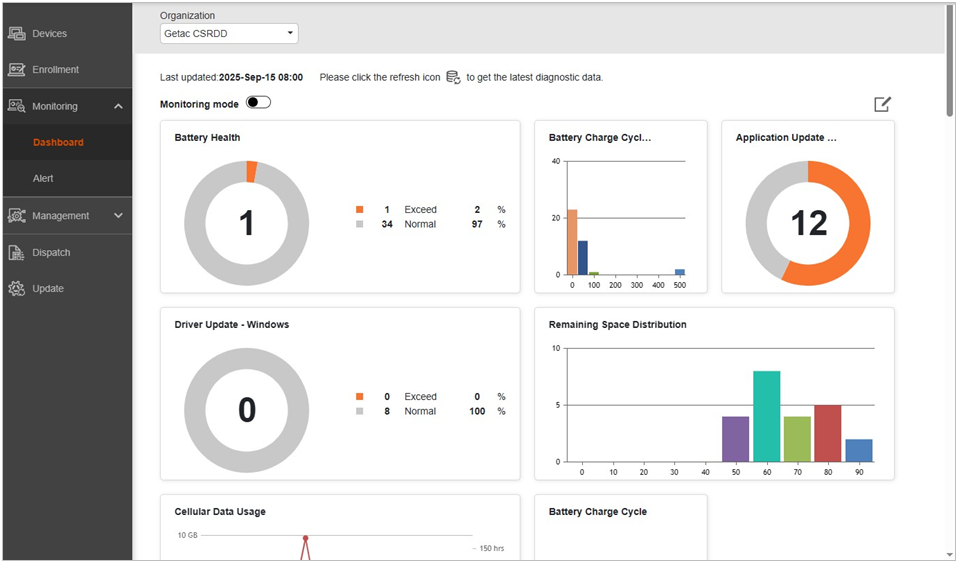Click the scroll down arrow on scrollbar

949,553
